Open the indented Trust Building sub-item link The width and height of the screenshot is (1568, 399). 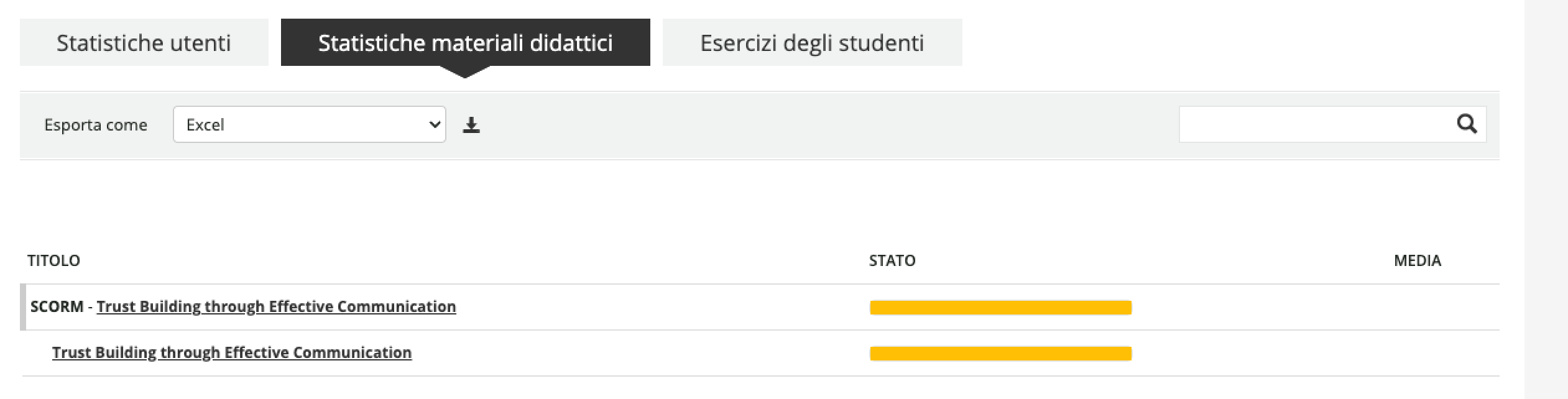pyautogui.click(x=231, y=352)
